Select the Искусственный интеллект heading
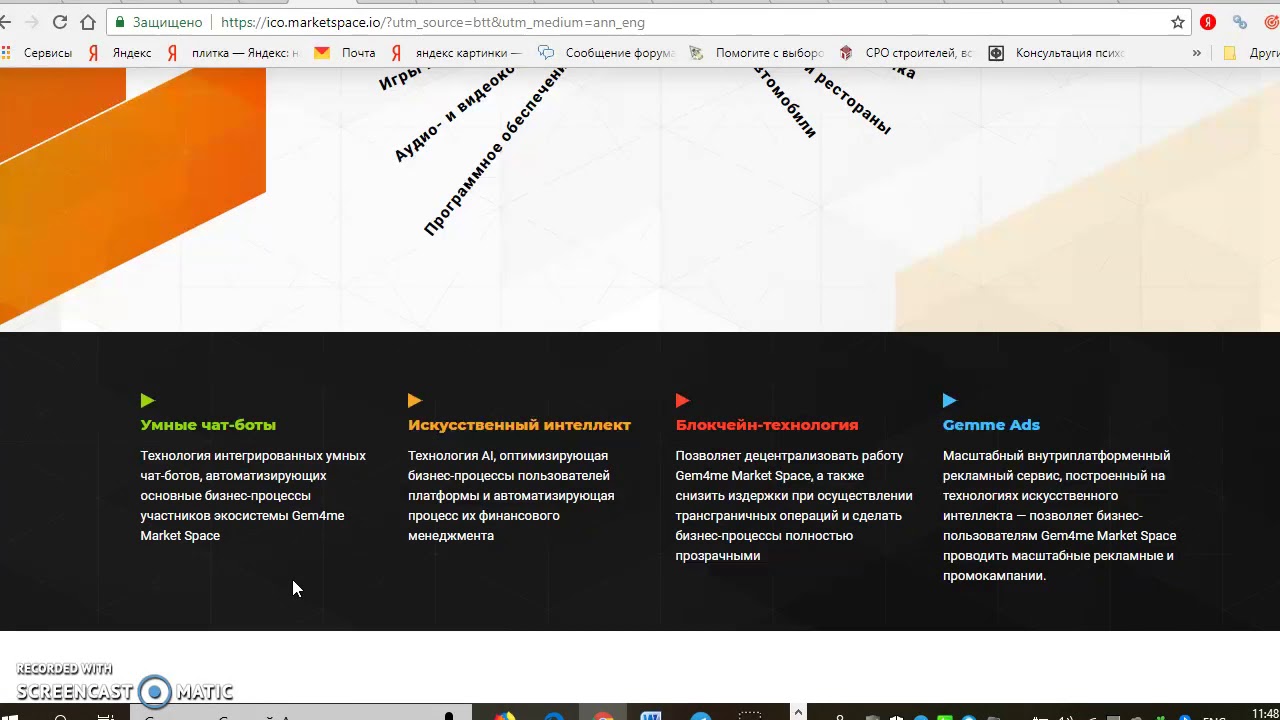The height and width of the screenshot is (720, 1280). coord(519,425)
